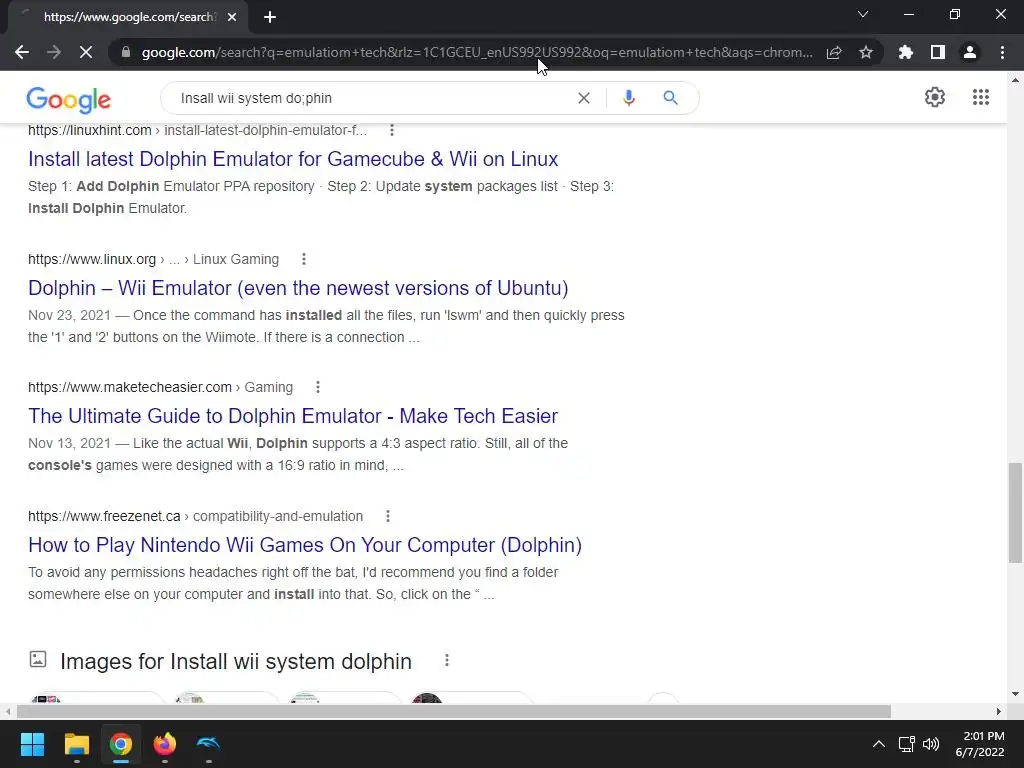Stop loading the page
The image size is (1024, 768).
pos(86,52)
